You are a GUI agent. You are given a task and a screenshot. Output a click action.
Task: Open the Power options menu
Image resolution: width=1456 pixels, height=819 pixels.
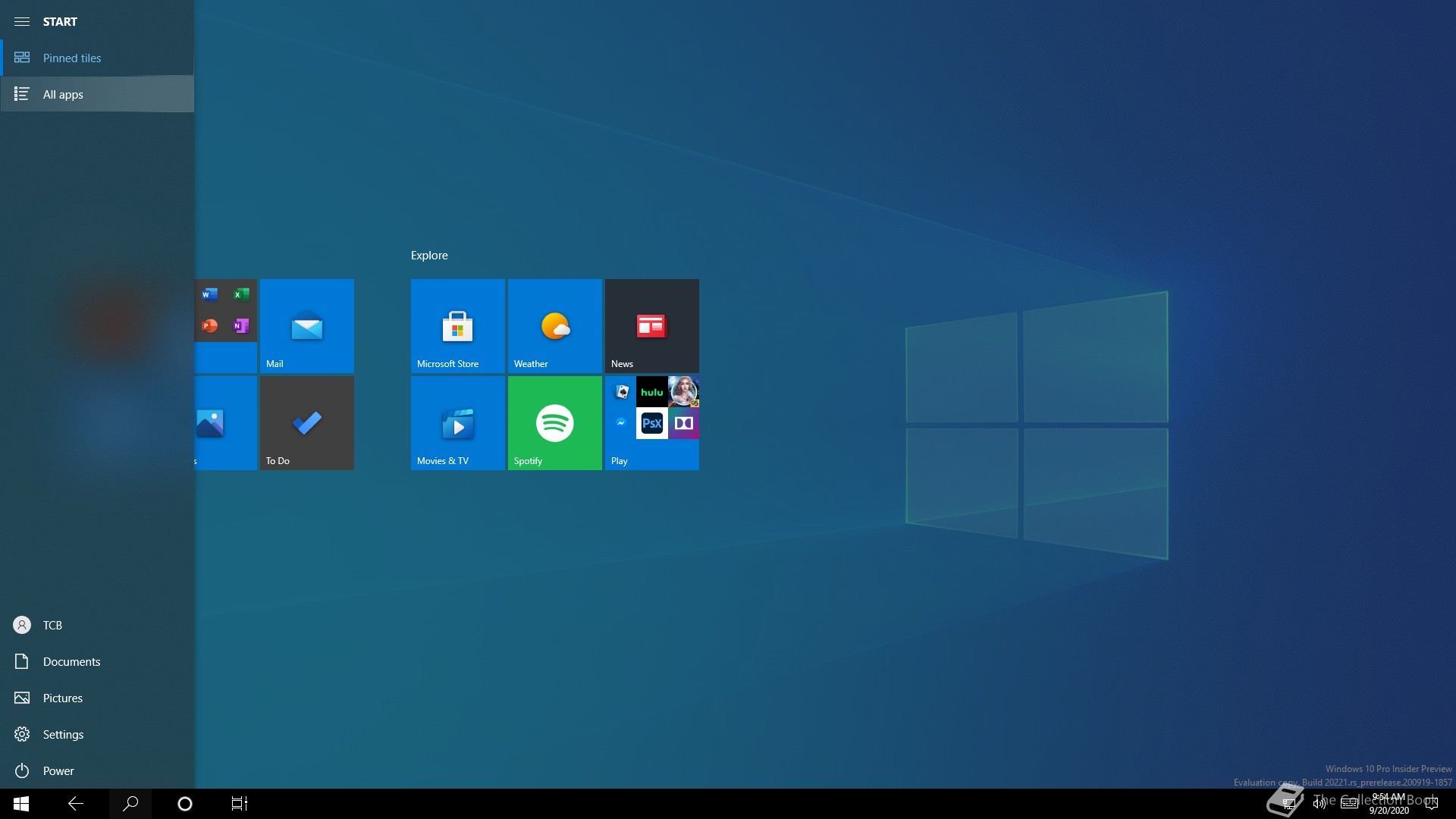58,770
